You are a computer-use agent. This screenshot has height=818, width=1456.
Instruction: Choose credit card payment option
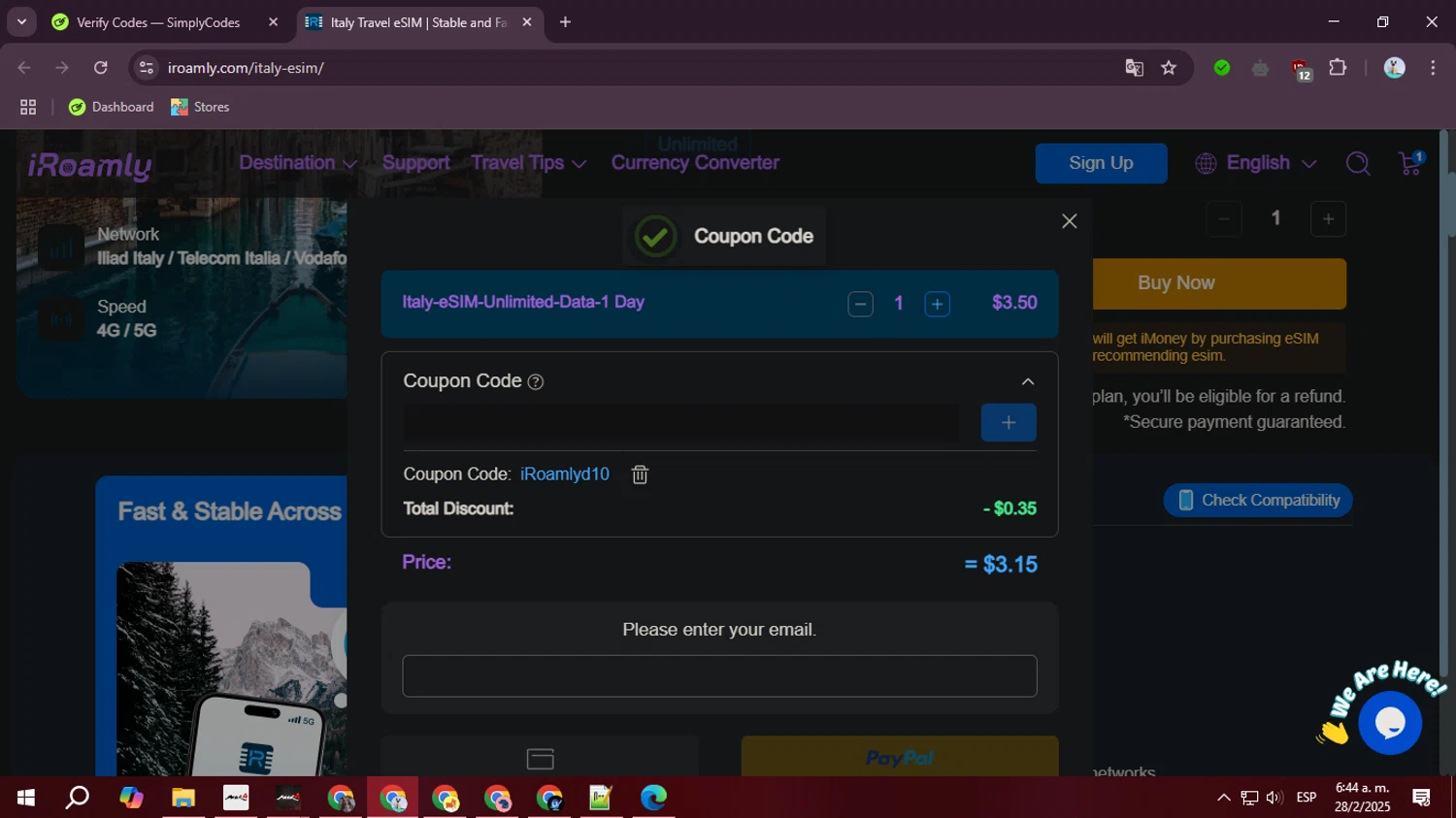click(x=540, y=757)
